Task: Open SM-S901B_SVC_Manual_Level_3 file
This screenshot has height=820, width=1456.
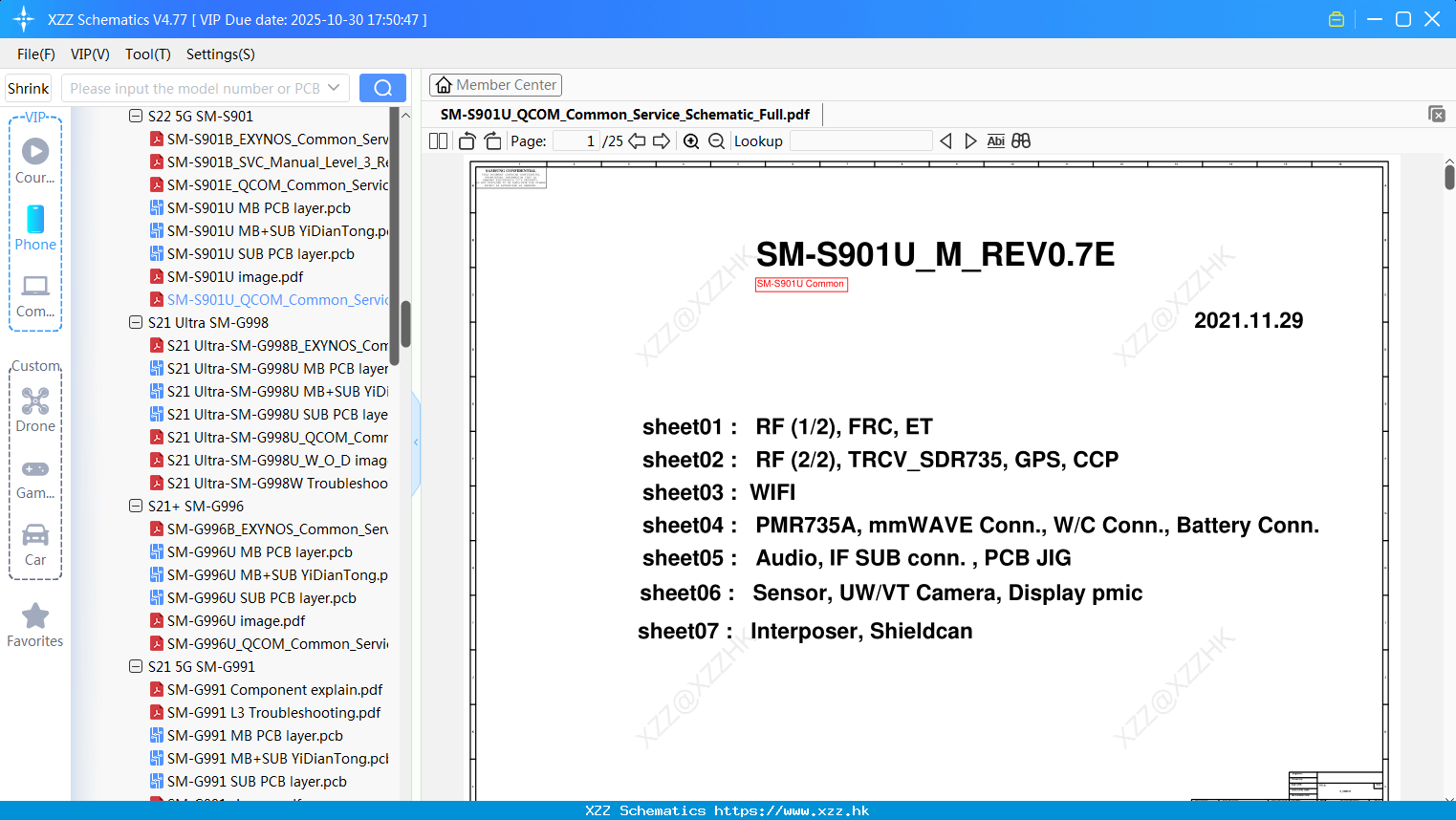Action: point(269,162)
